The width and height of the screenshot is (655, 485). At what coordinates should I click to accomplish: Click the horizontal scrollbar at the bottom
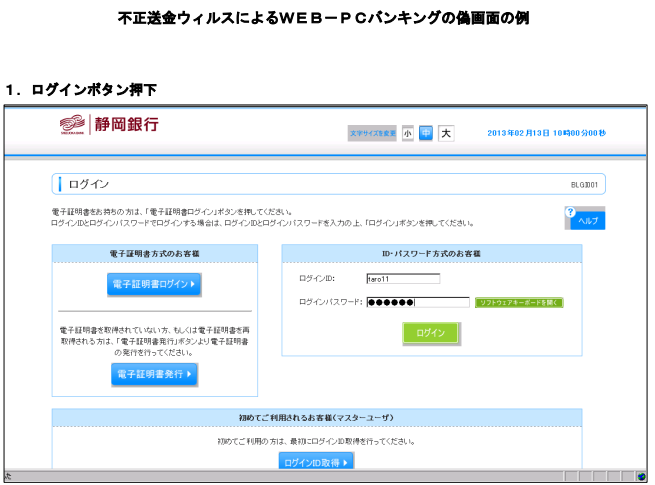tap(320, 476)
